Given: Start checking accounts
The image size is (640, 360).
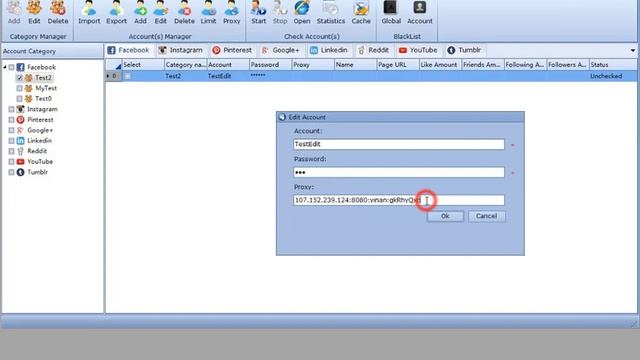Looking at the screenshot, I should pyautogui.click(x=259, y=12).
